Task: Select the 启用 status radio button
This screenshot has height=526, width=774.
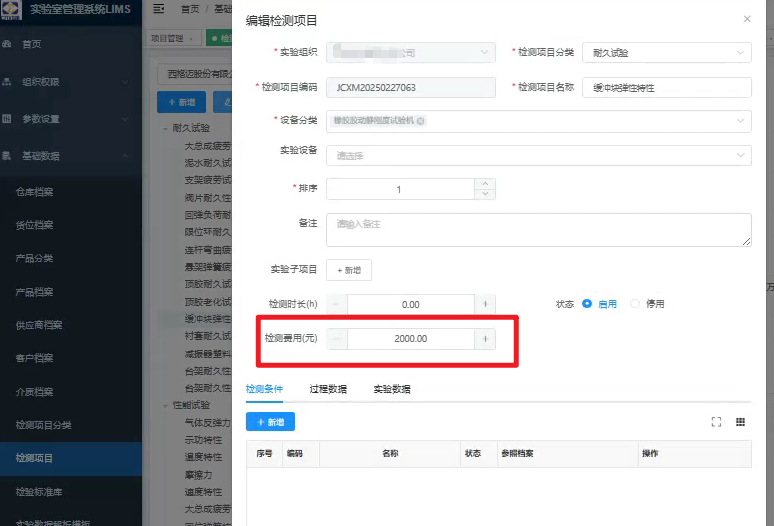Action: coord(587,304)
